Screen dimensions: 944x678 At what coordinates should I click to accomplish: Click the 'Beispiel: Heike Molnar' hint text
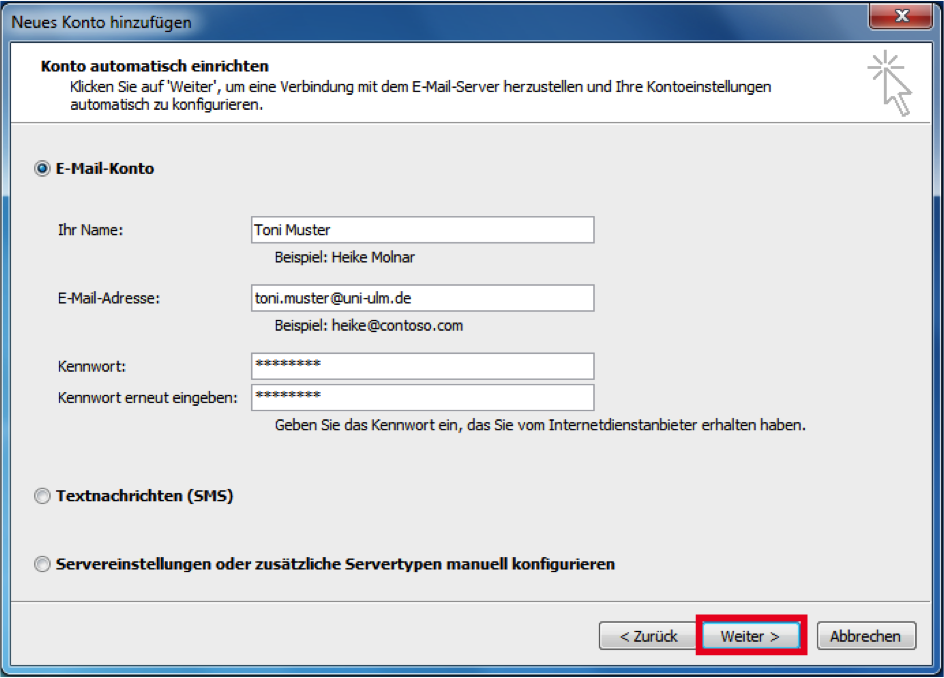click(x=344, y=257)
